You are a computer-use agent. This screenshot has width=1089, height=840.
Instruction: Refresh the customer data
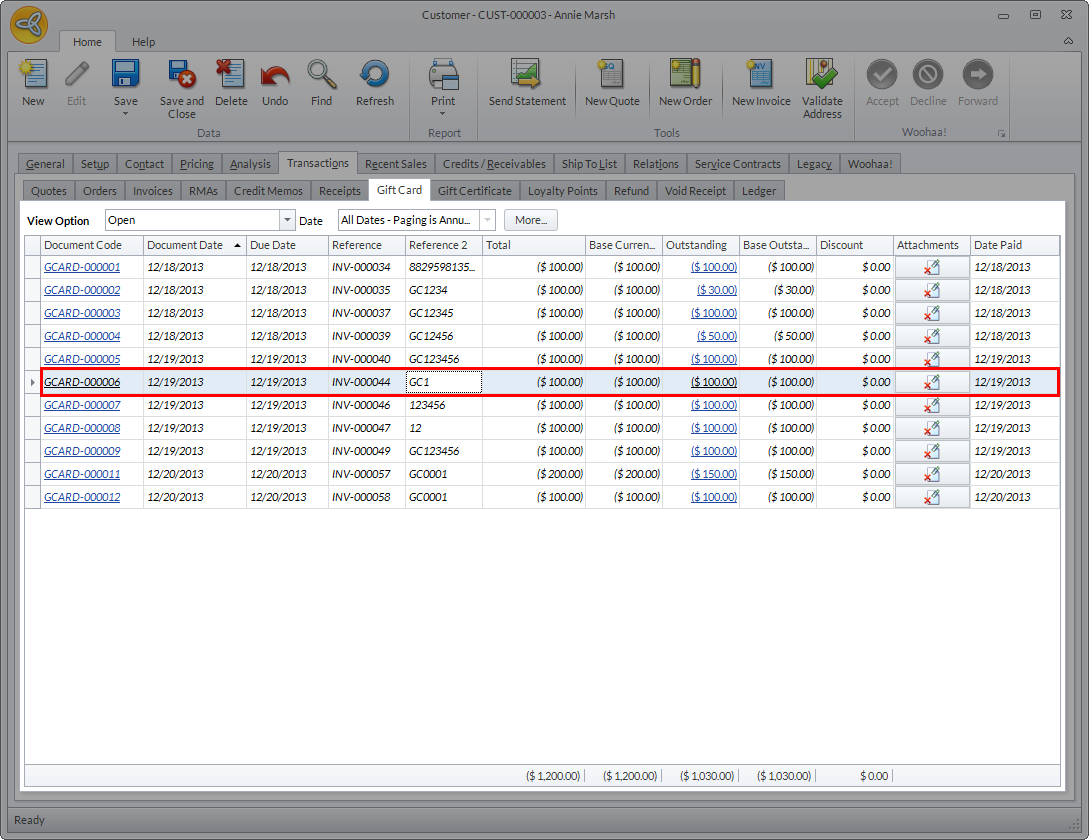pos(375,76)
